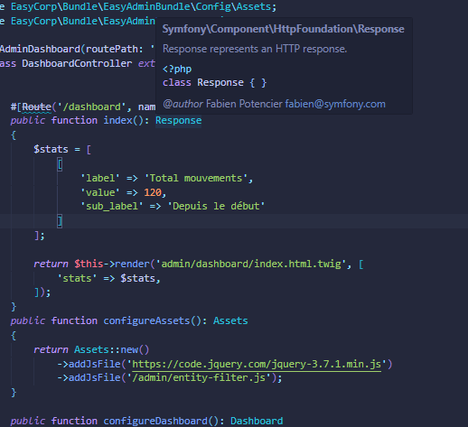Click the Assets return type of configureAssets()
The image size is (468, 427).
[230, 321]
